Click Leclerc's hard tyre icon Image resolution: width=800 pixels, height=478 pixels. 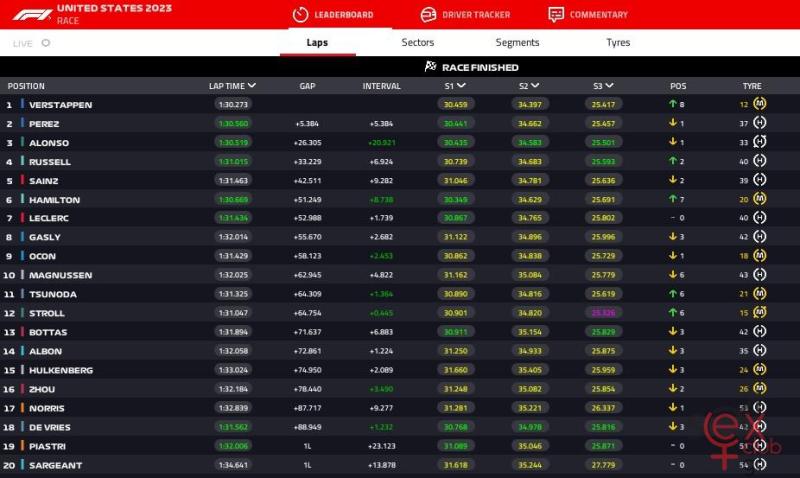pyautogui.click(x=760, y=218)
